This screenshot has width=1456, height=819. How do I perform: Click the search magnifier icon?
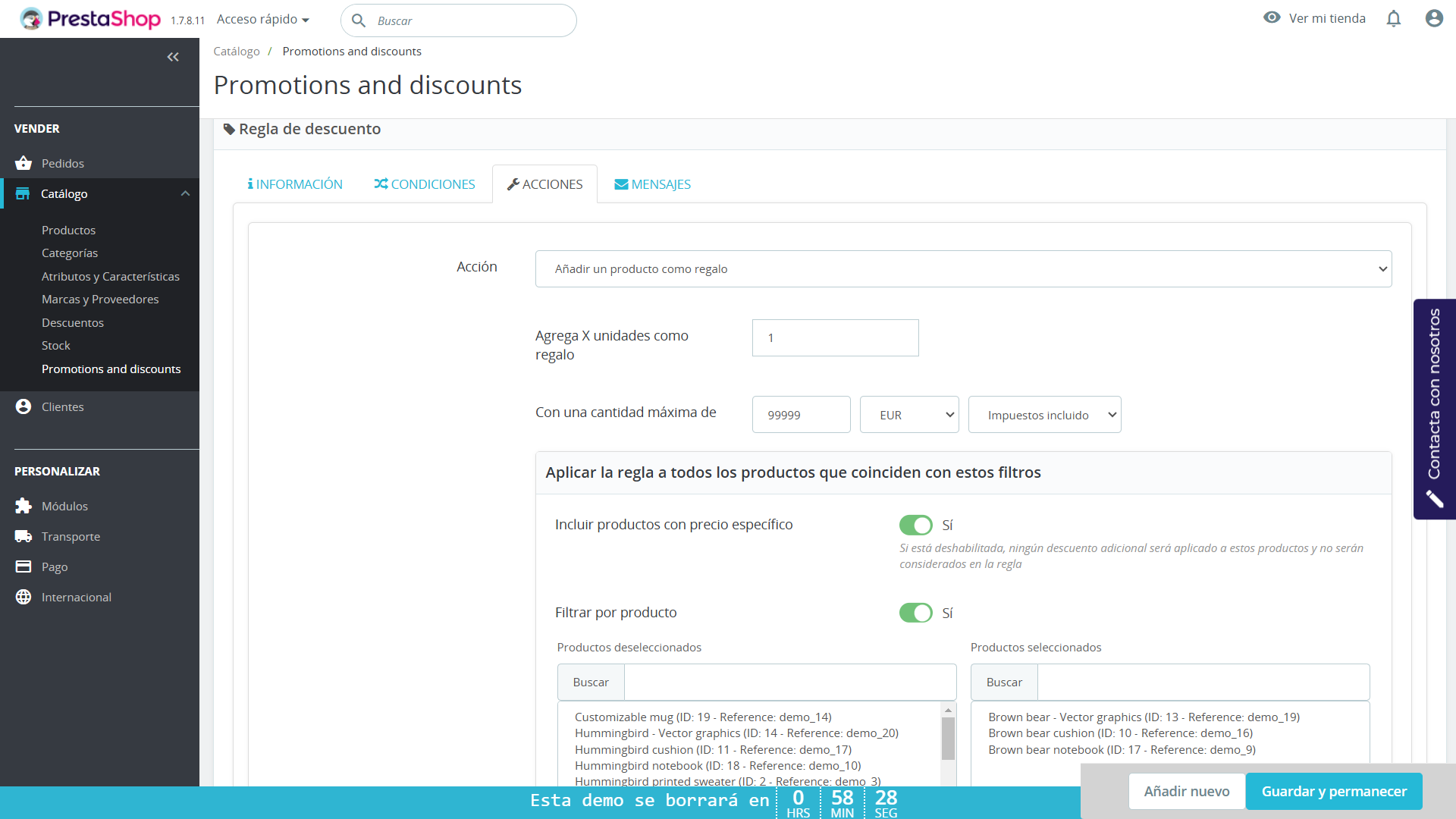point(359,20)
